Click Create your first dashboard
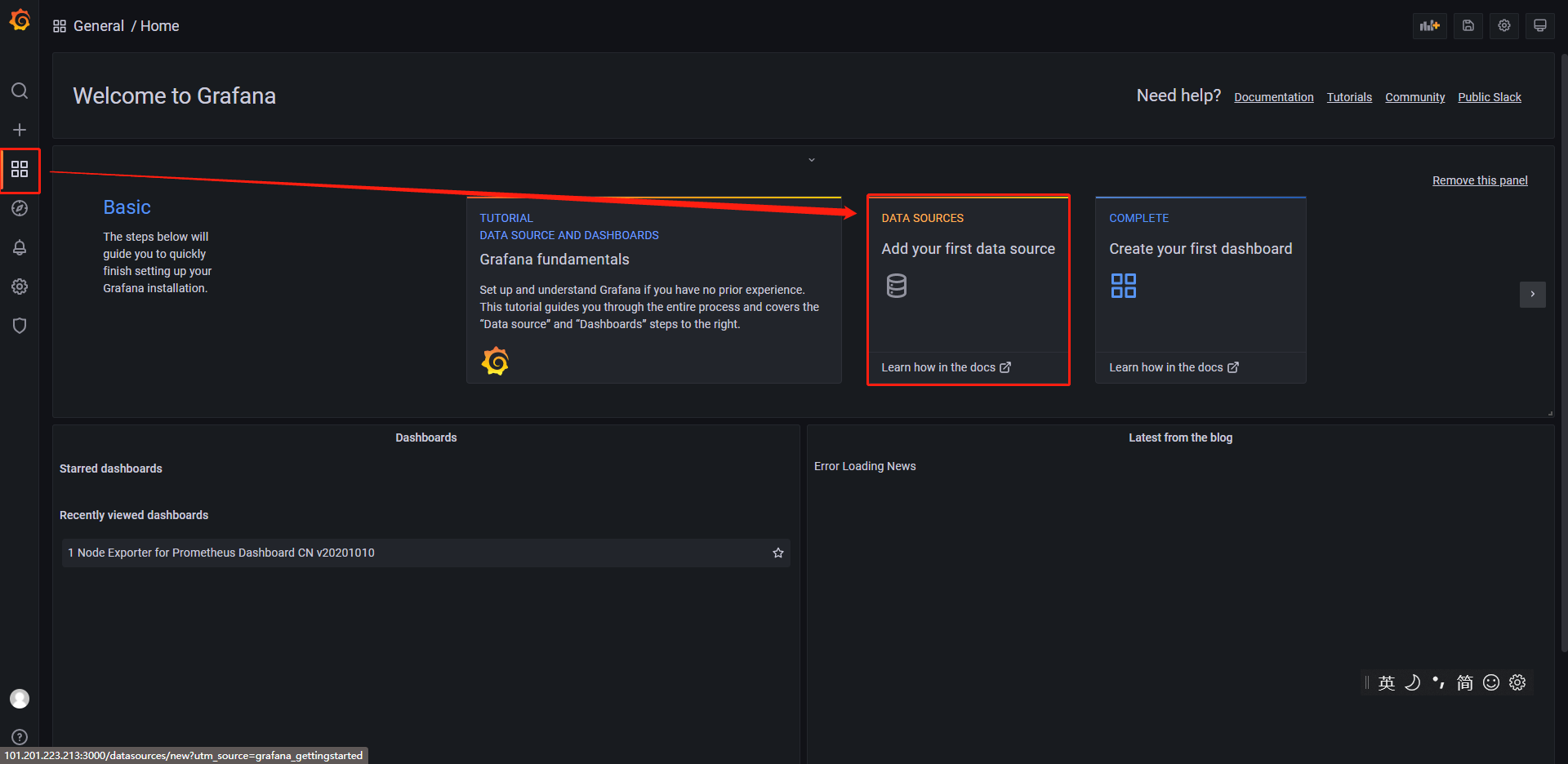The image size is (1568, 764). click(x=1200, y=249)
